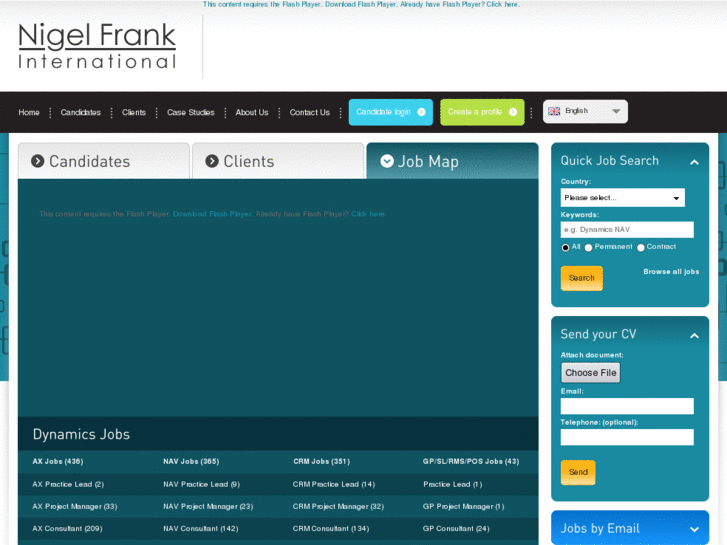The image size is (727, 545).
Task: Click the yellow Send button
Action: (578, 472)
